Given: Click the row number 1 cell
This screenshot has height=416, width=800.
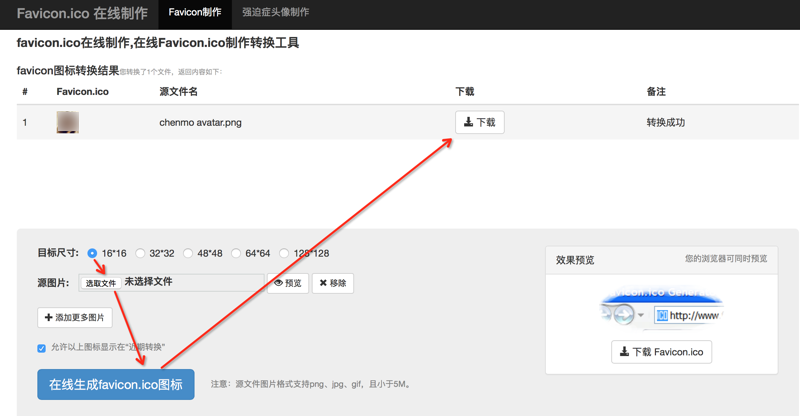Looking at the screenshot, I should click(x=25, y=123).
